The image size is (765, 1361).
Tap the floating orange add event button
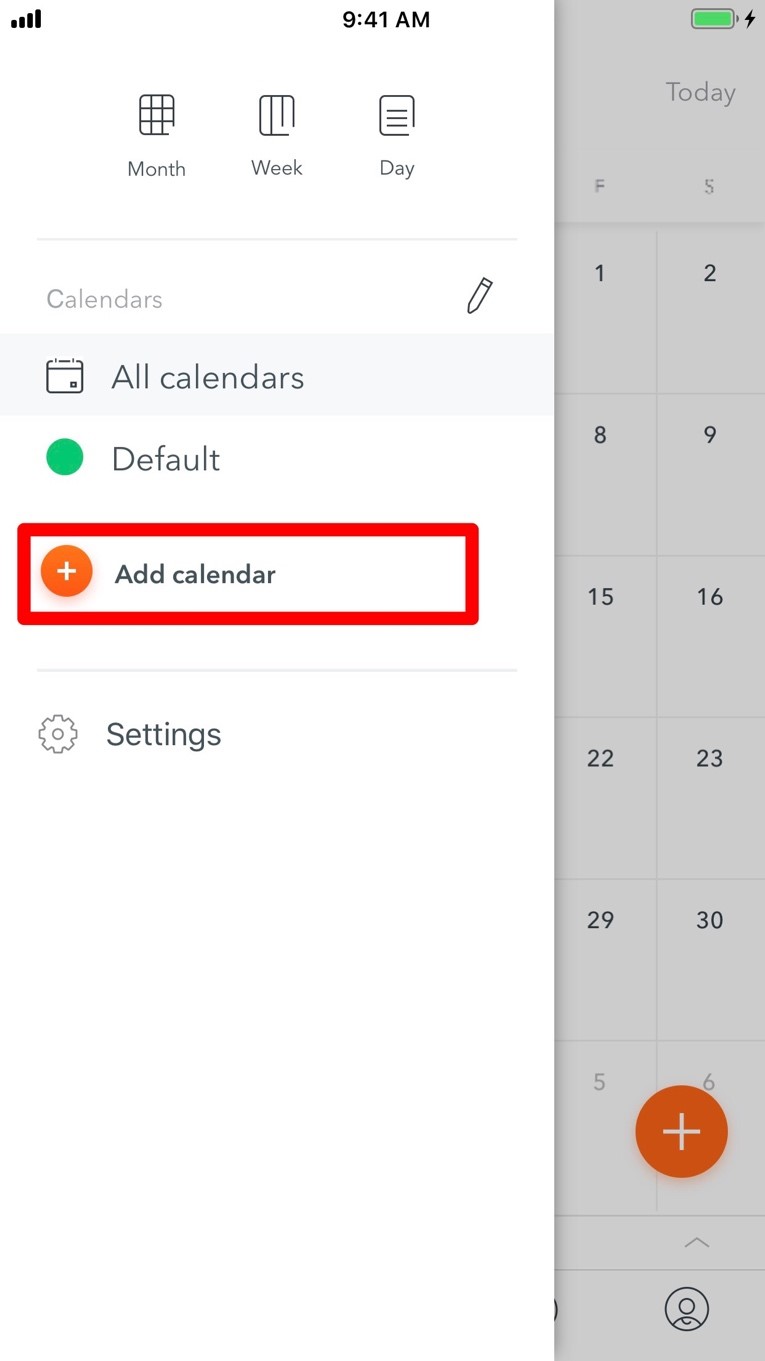point(681,1132)
